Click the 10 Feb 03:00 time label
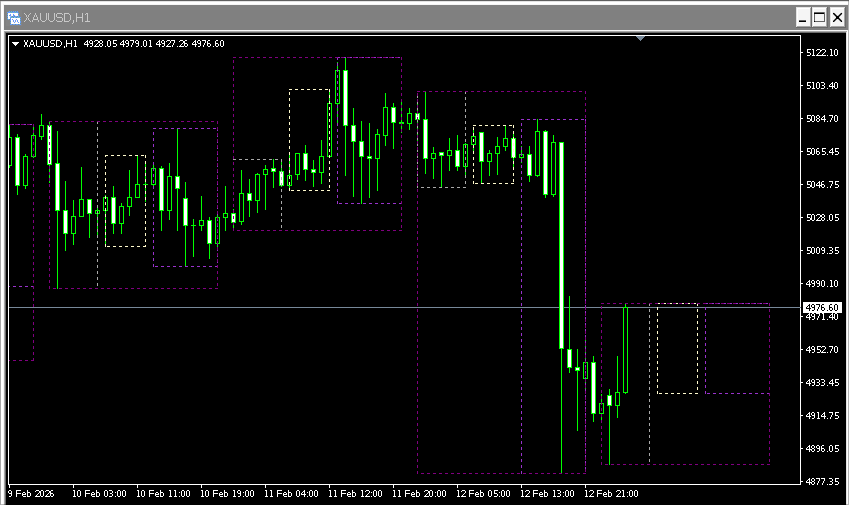 [x=99, y=494]
